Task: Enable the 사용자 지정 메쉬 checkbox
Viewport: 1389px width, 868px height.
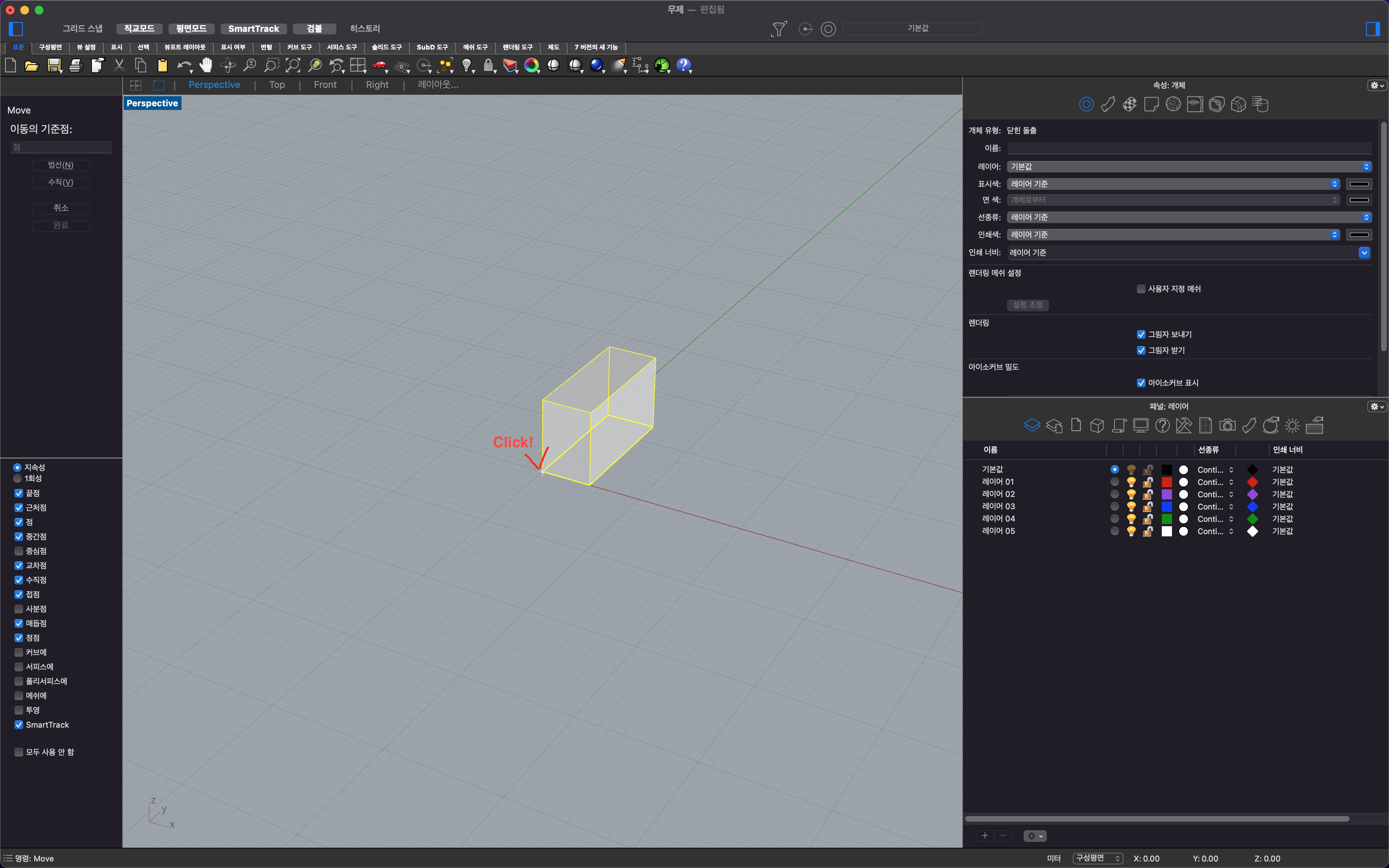Action: pyautogui.click(x=1141, y=289)
